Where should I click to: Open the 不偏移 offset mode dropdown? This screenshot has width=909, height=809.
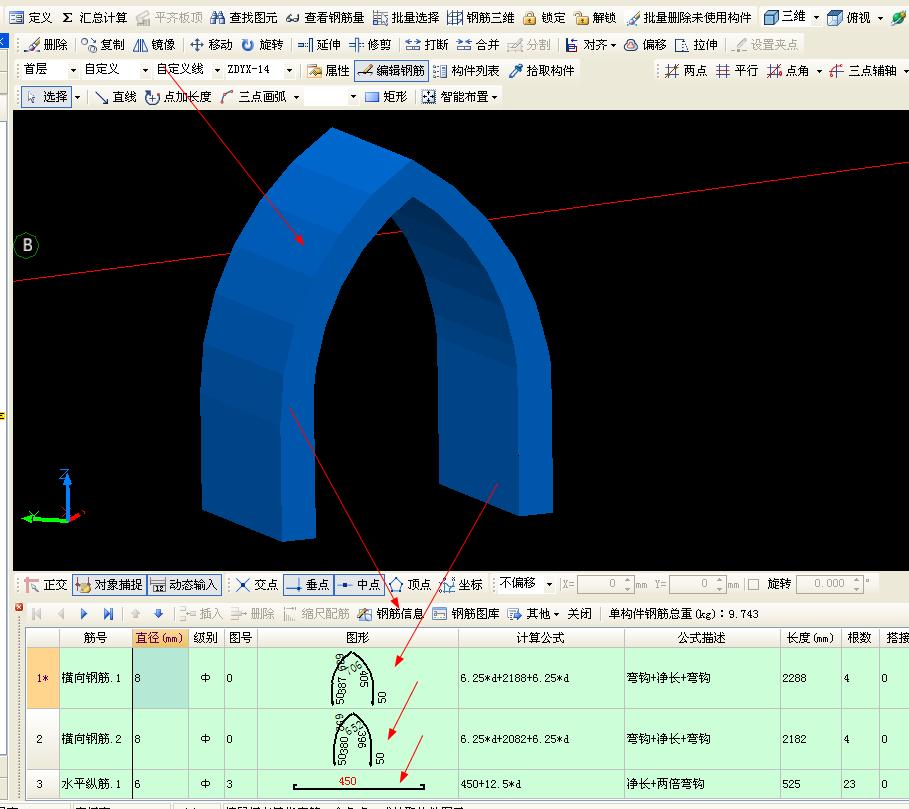point(549,584)
